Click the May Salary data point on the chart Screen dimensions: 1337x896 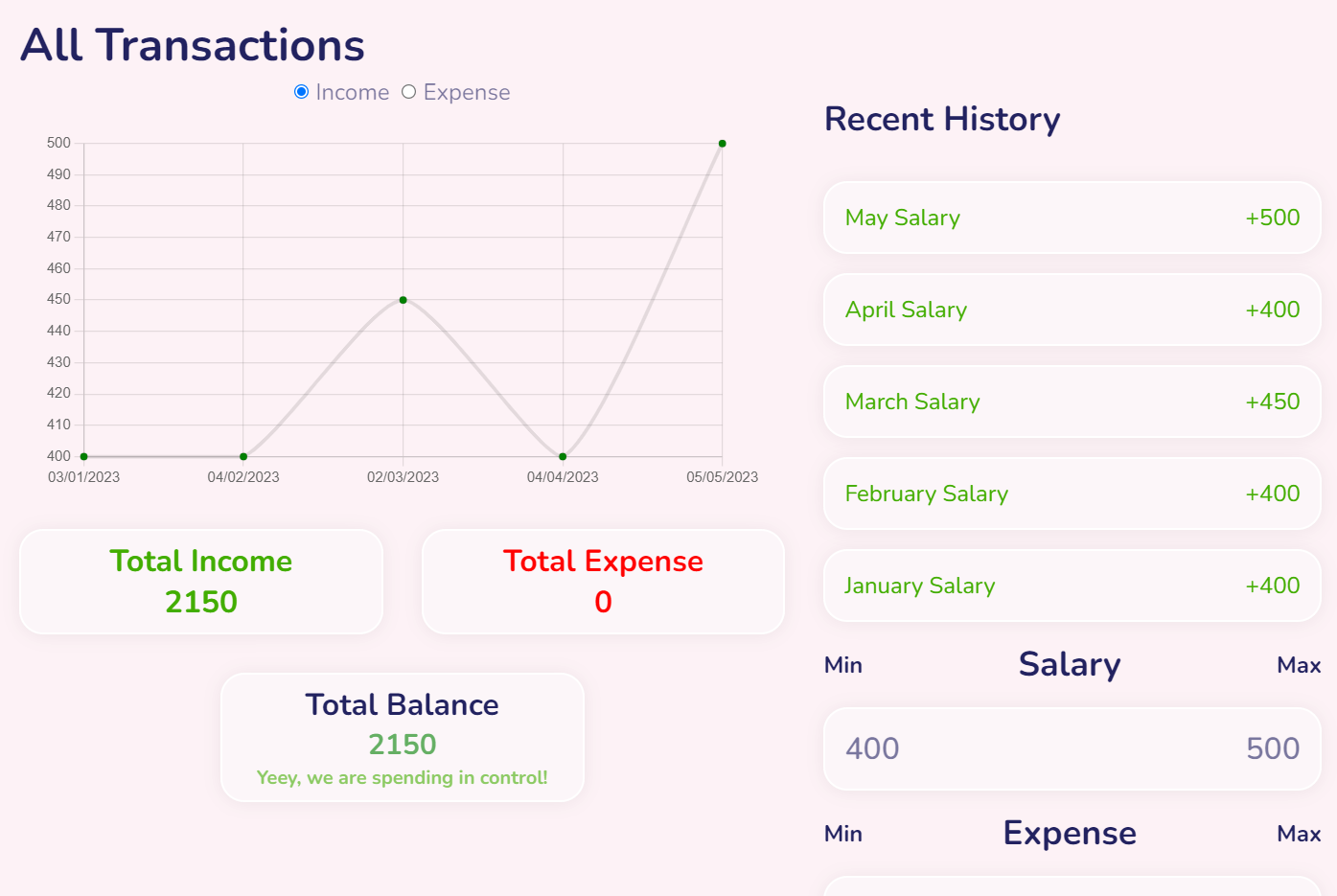(721, 143)
